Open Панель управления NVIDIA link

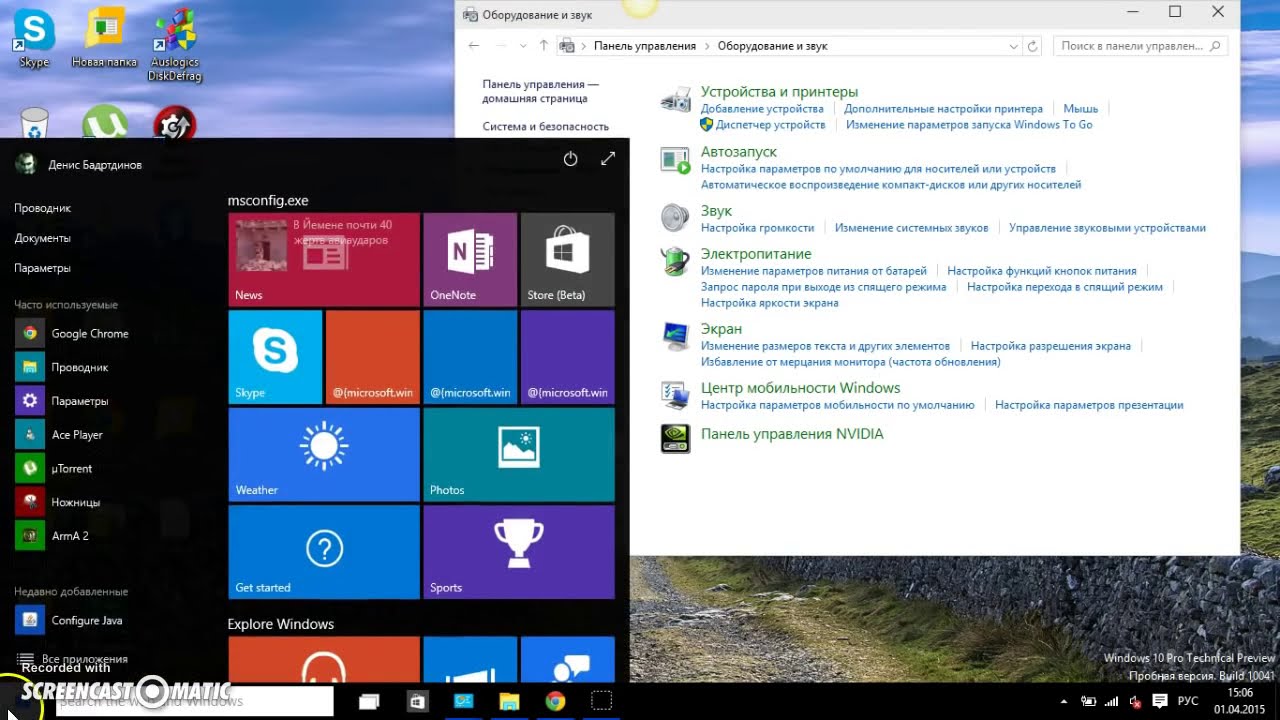point(792,434)
